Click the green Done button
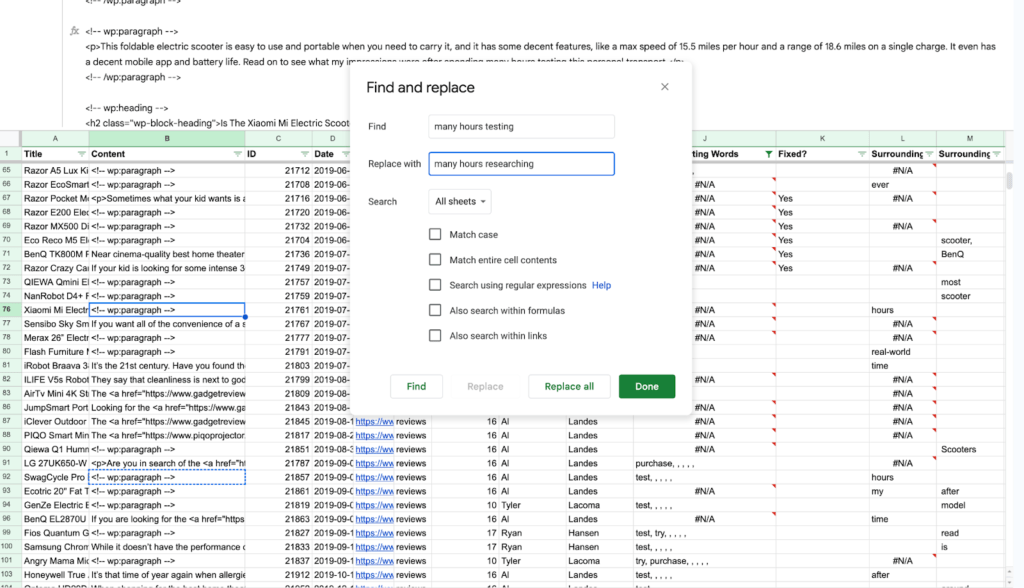 [647, 386]
